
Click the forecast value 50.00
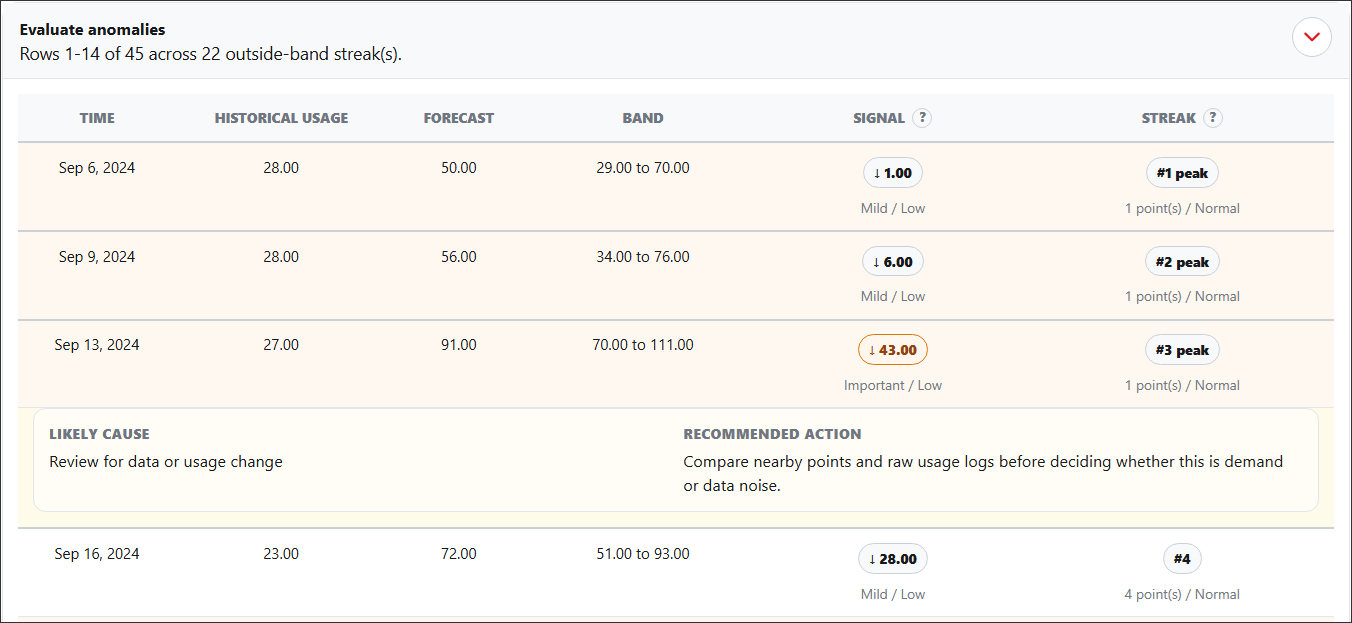pos(459,168)
